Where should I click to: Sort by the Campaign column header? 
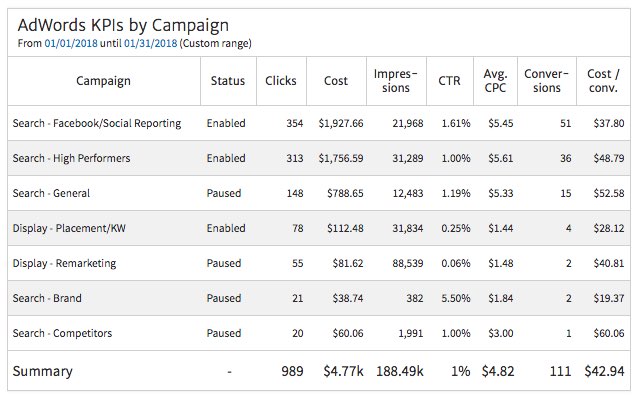pos(104,81)
